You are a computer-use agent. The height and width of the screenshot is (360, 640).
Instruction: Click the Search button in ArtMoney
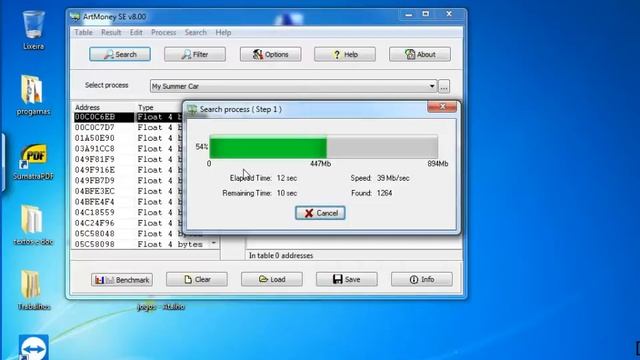tap(120, 54)
